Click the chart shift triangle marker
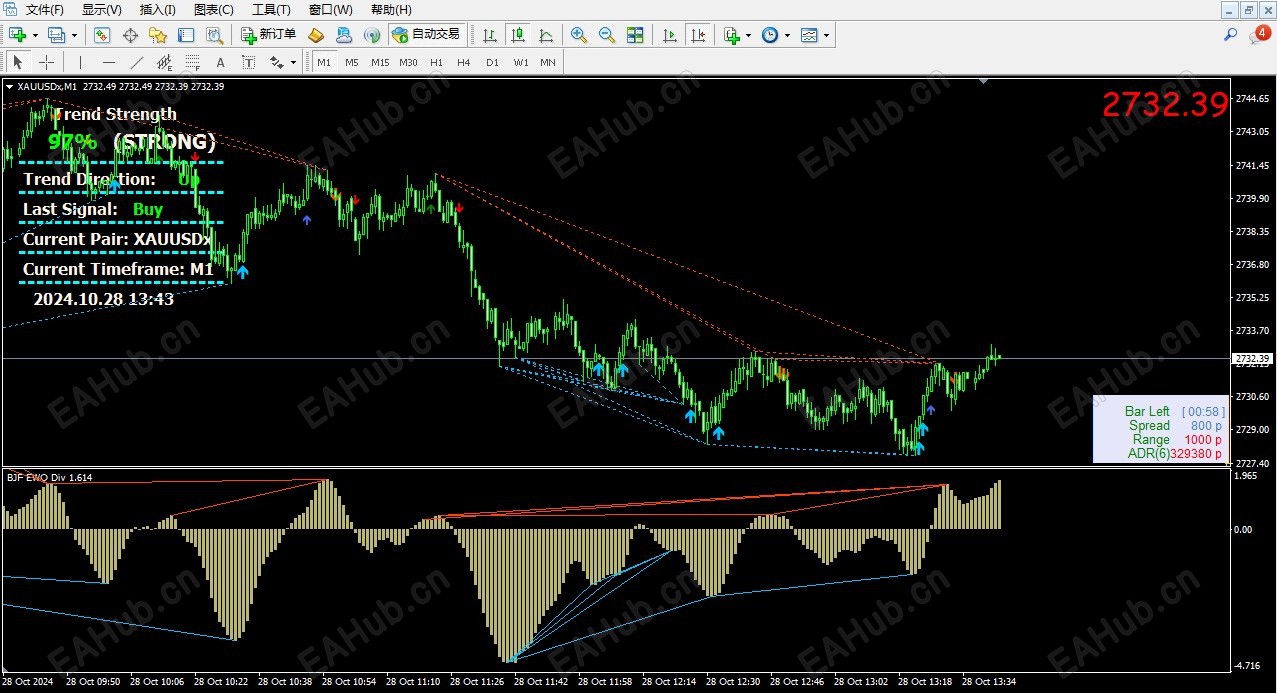This screenshot has width=1277, height=693. 984,81
